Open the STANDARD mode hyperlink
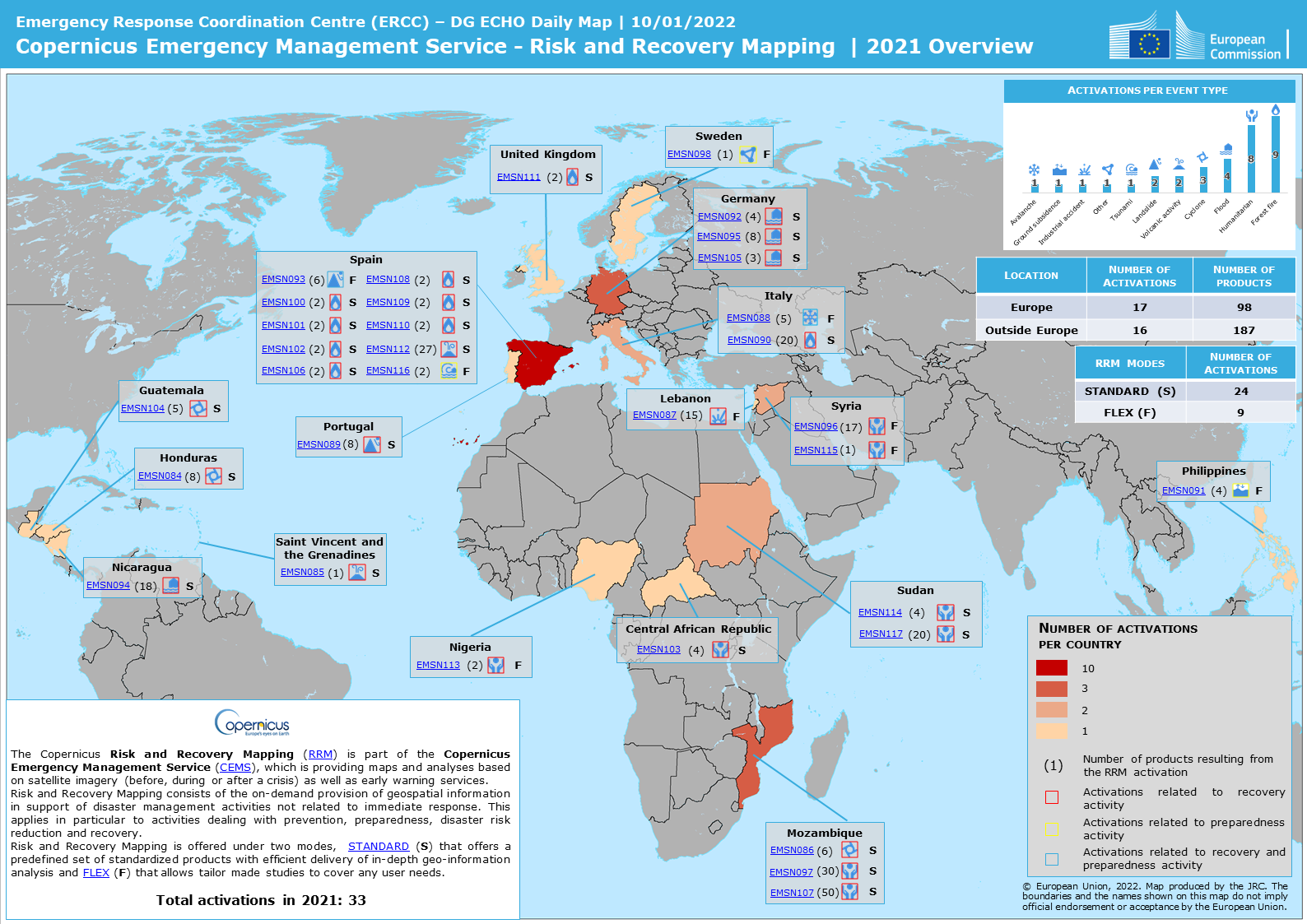Image resolution: width=1307 pixels, height=924 pixels. 378,846
